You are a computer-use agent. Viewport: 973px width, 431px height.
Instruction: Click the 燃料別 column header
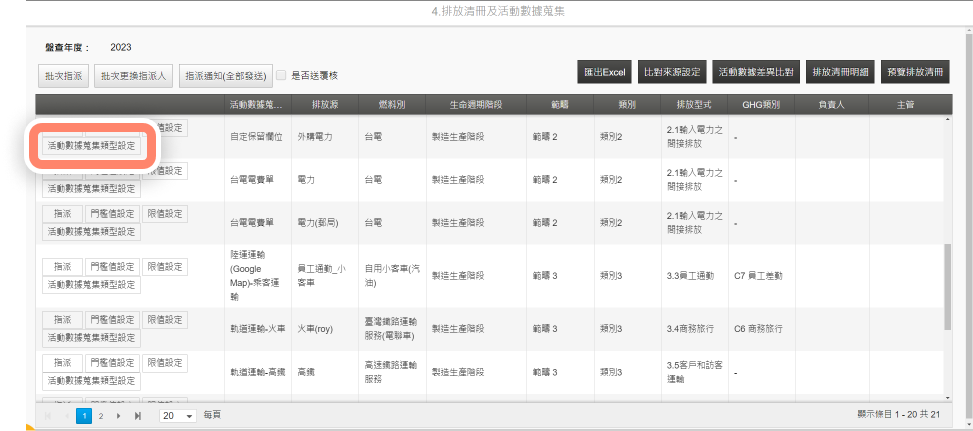(x=390, y=104)
